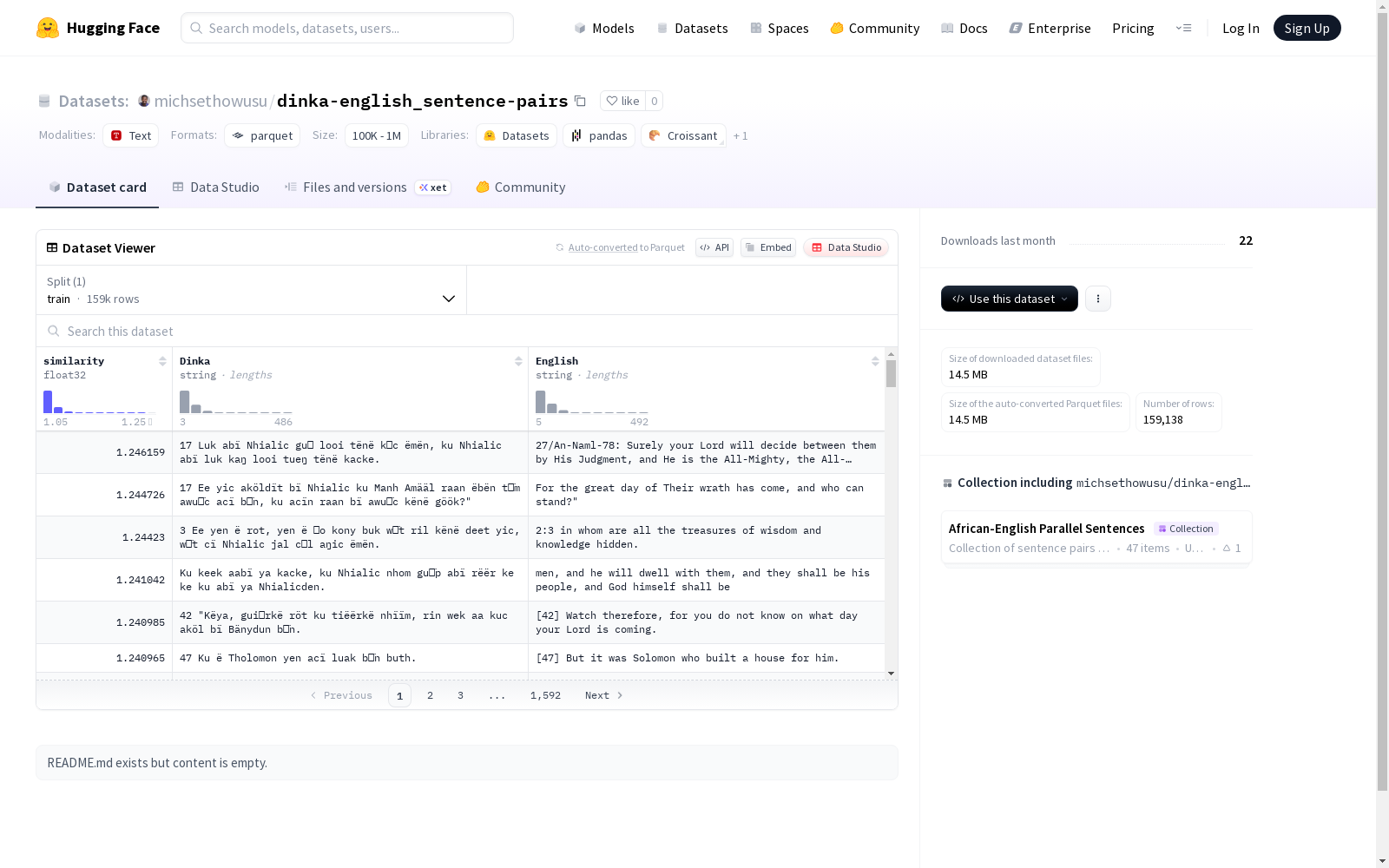This screenshot has width=1389, height=868.
Task: Click English cell starting "[47] But it was Solomon"
Action: (707, 658)
